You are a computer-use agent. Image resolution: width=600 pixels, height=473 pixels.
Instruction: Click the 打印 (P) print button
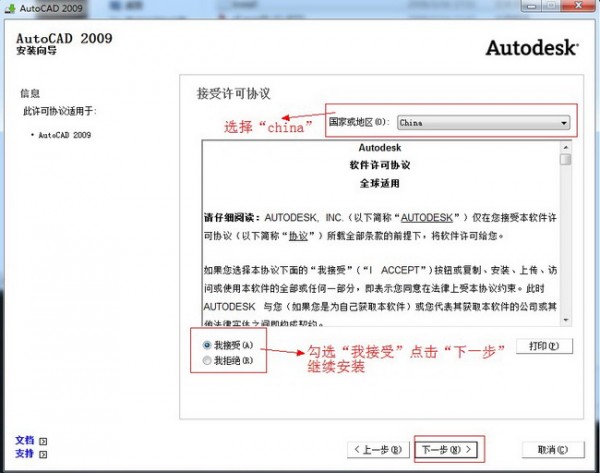[544, 346]
